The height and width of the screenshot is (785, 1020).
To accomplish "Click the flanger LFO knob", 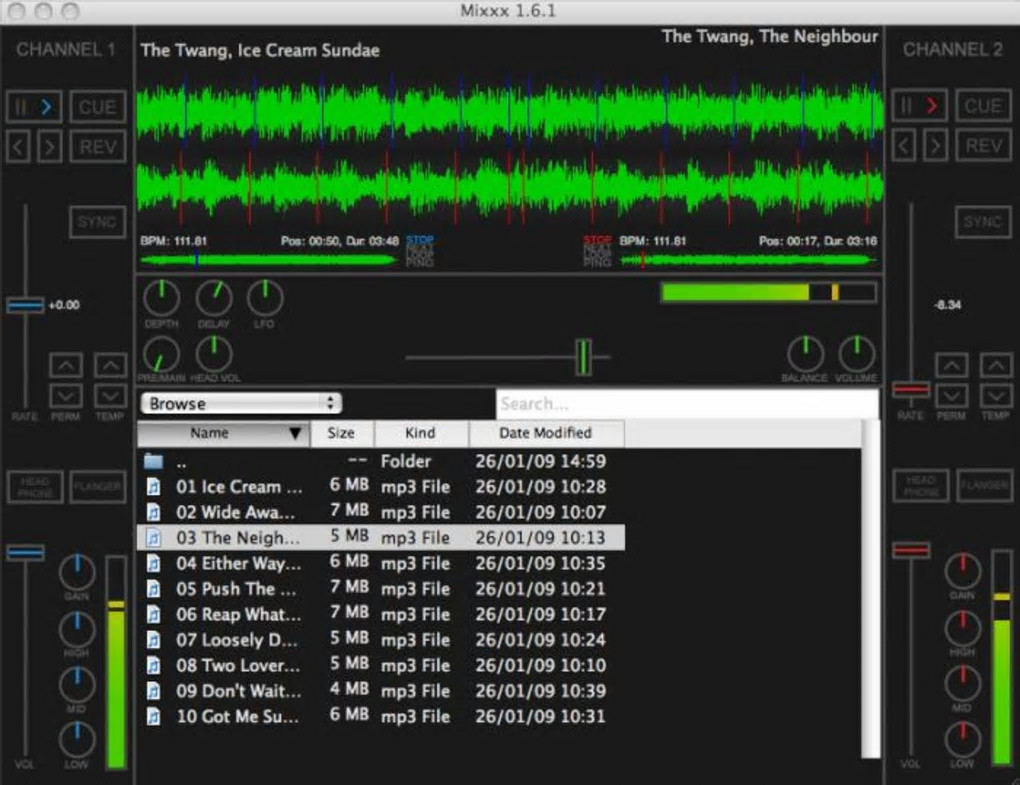I will point(265,298).
